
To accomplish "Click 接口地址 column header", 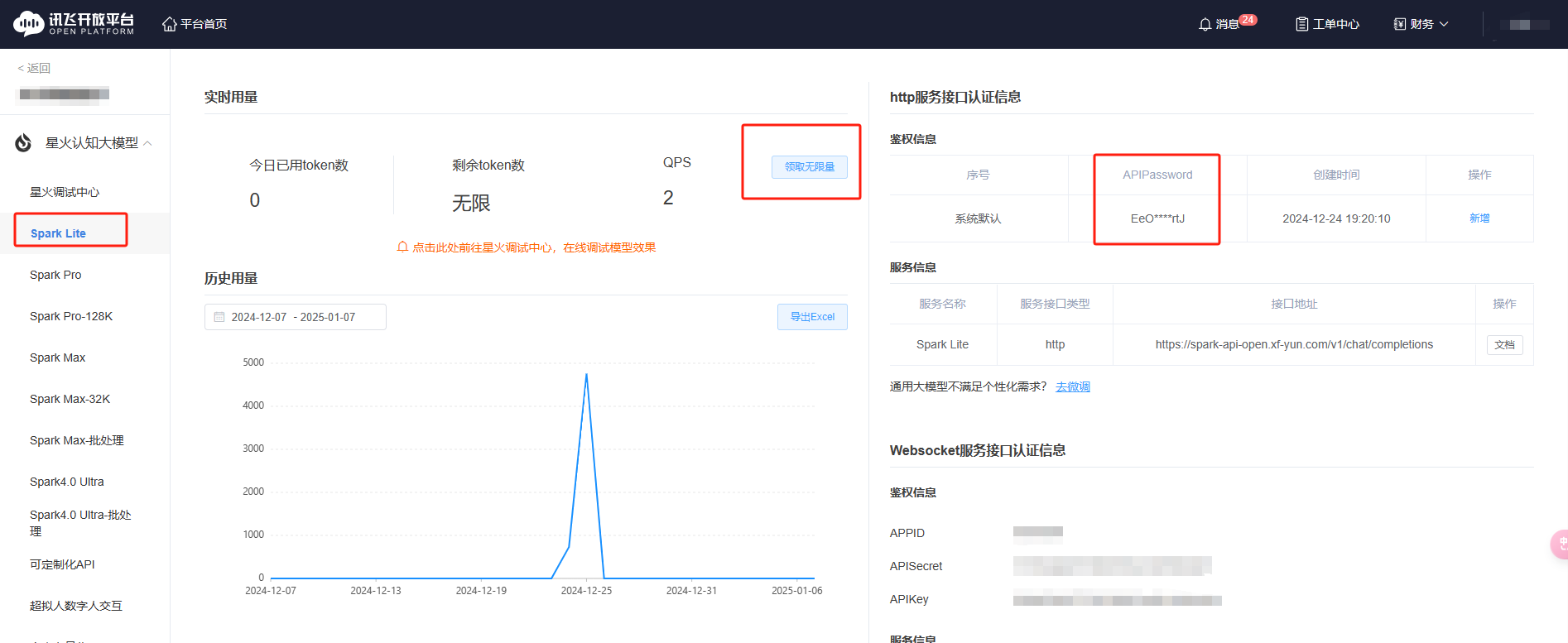I will 1294,304.
